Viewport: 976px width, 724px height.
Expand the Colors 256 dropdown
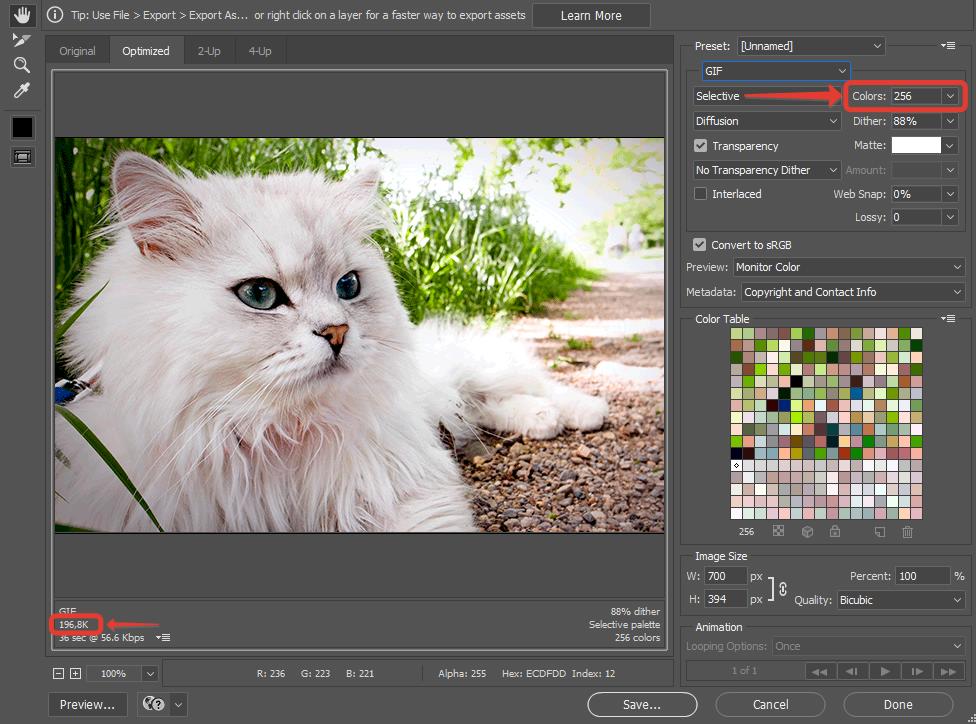[950, 96]
